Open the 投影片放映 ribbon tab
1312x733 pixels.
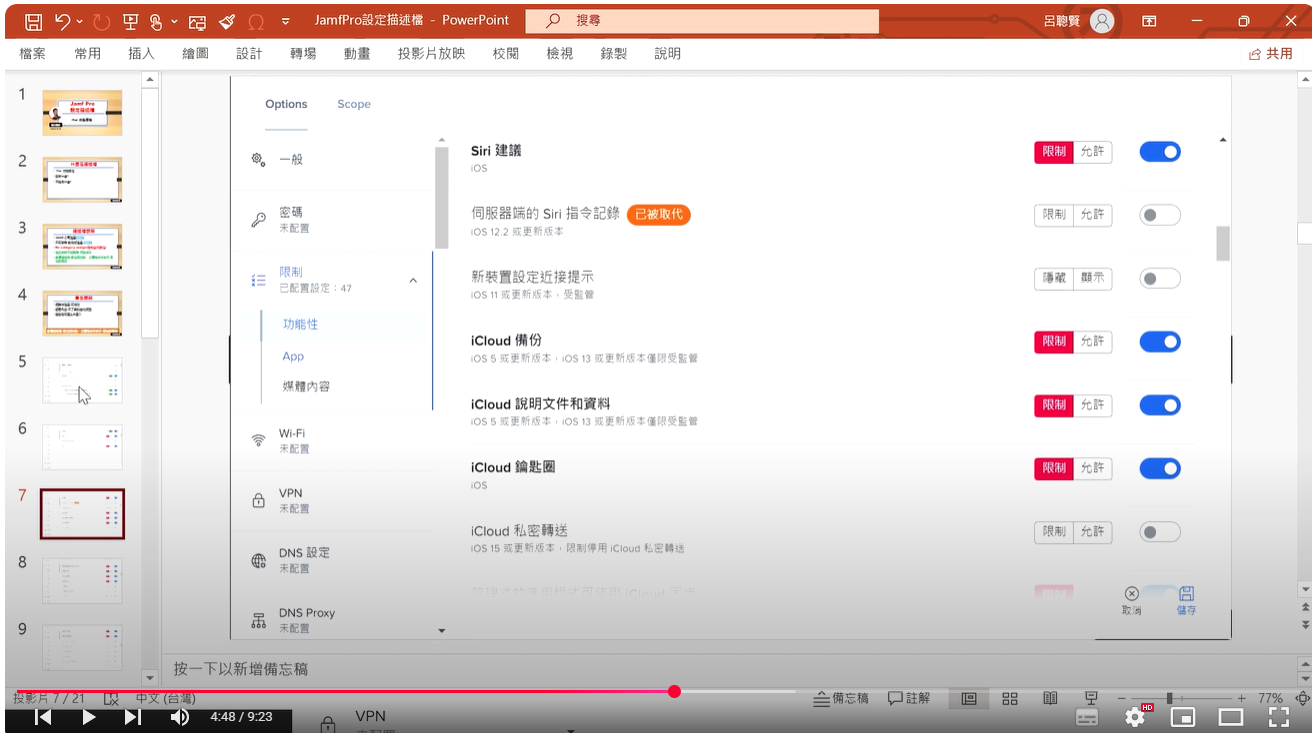point(432,54)
